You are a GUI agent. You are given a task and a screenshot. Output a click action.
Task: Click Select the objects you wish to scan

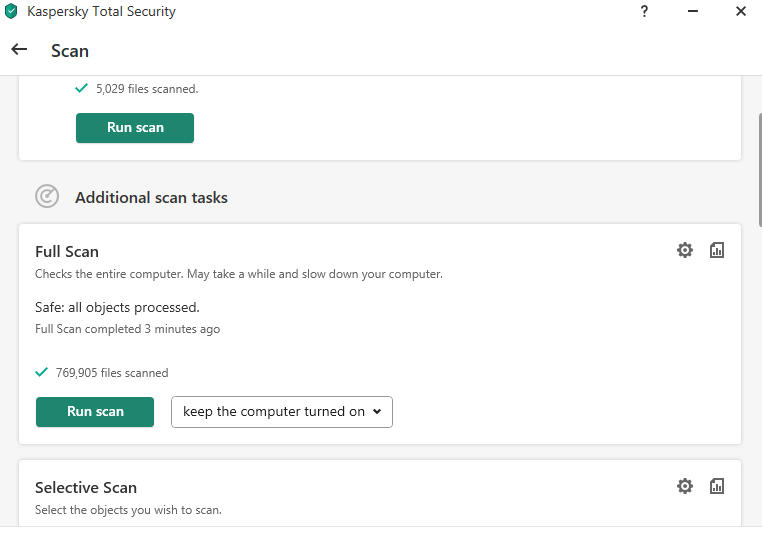click(x=128, y=510)
